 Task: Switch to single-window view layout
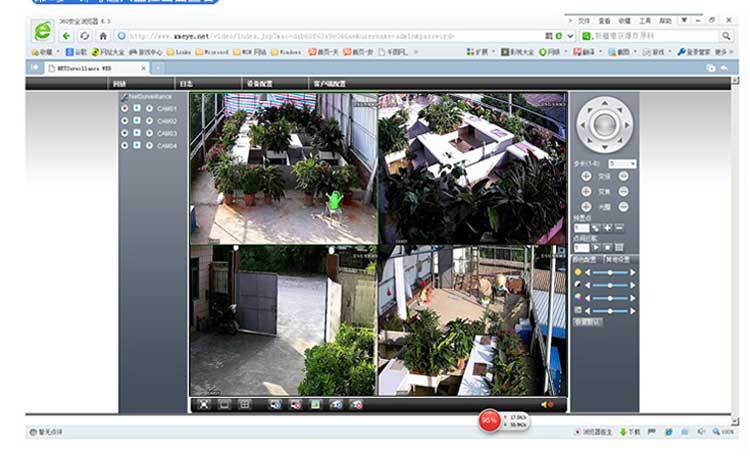coord(224,405)
